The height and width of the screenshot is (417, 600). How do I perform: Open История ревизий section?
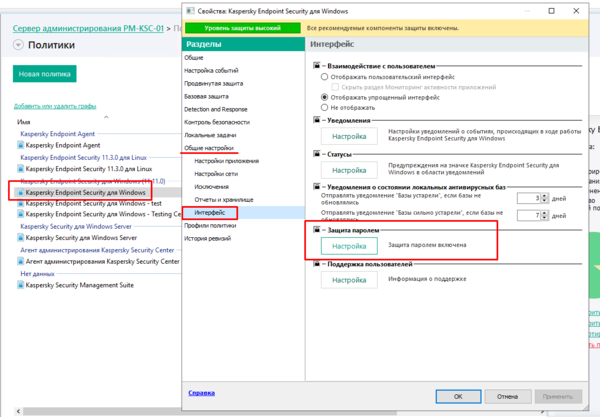coord(207,238)
